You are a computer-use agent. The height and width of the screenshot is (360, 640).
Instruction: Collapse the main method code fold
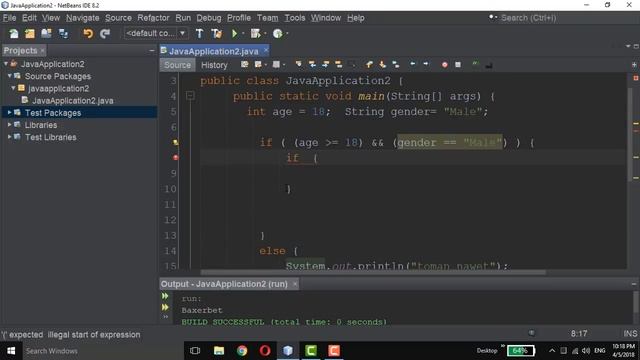click(190, 96)
